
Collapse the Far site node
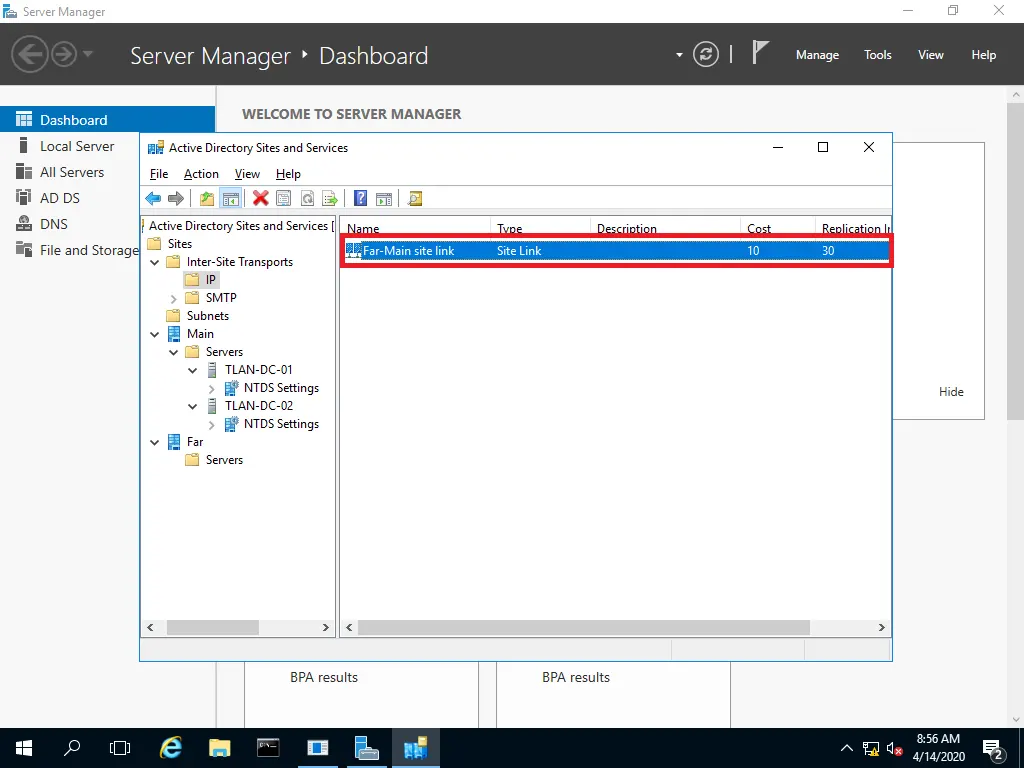click(x=155, y=443)
